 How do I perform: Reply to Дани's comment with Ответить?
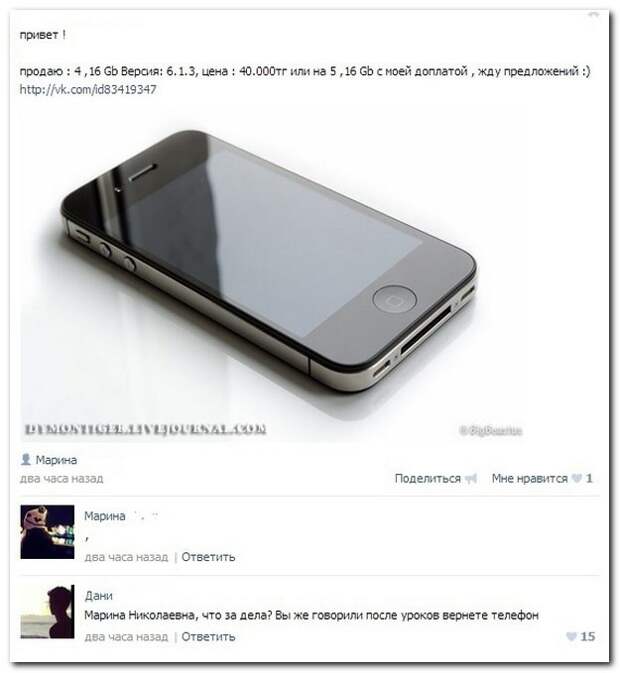(x=208, y=637)
